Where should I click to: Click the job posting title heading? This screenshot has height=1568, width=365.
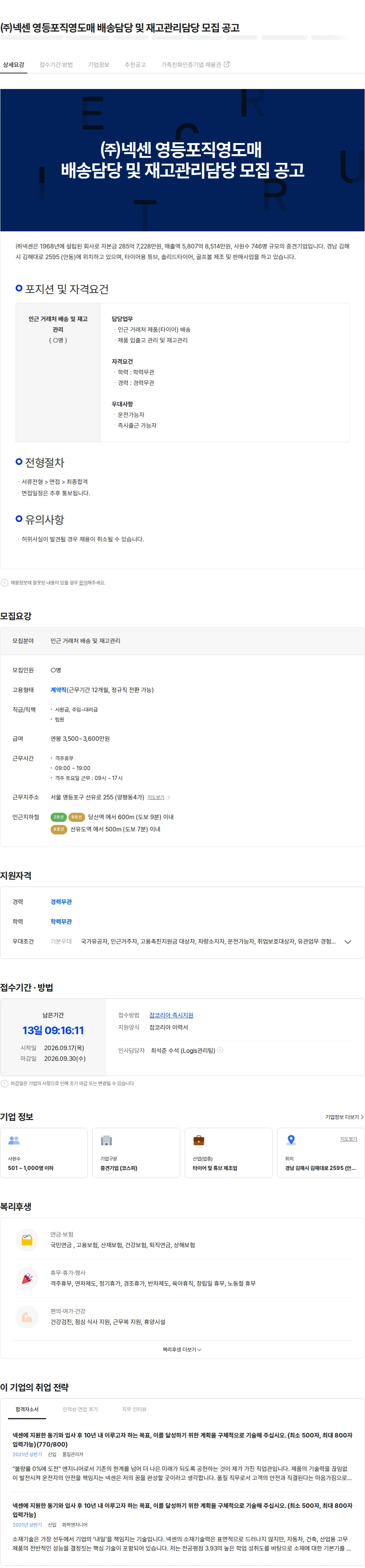[120, 27]
